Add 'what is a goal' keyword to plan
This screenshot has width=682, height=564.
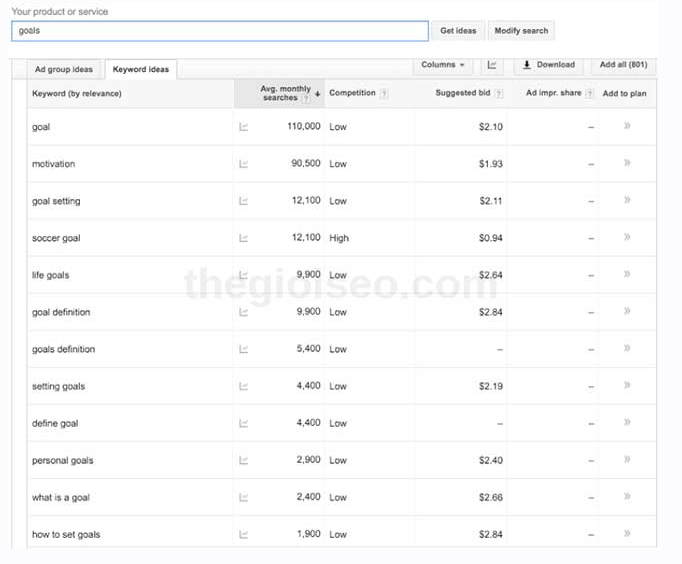click(627, 496)
